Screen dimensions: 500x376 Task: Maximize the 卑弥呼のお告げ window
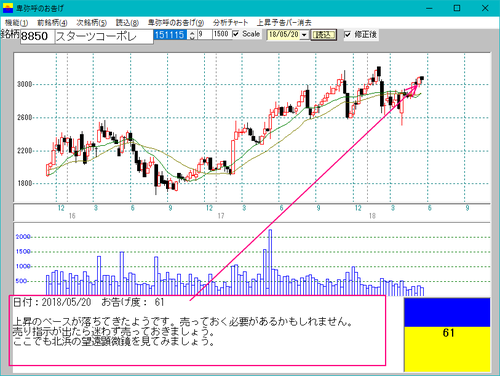coord(457,8)
